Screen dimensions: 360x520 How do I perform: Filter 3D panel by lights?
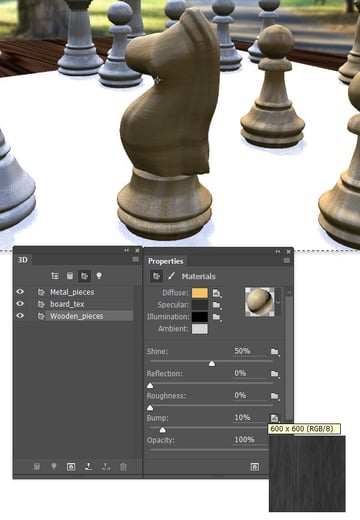(x=99, y=276)
